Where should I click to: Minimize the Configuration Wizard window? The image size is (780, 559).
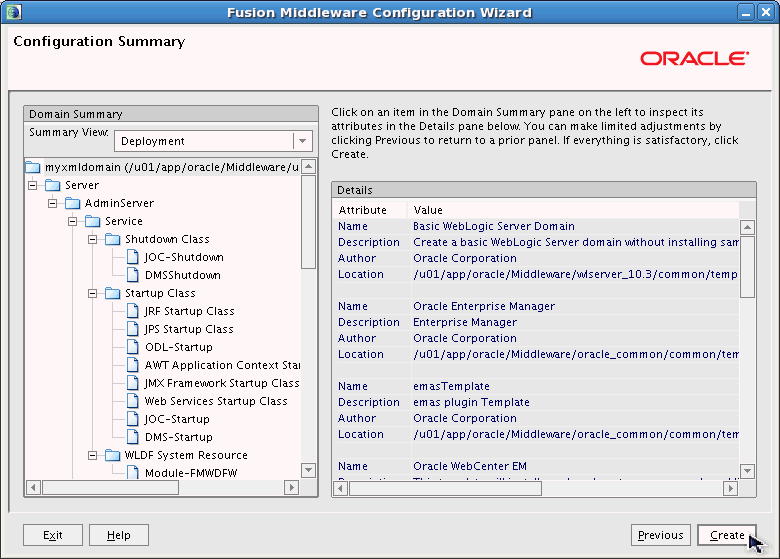(746, 12)
